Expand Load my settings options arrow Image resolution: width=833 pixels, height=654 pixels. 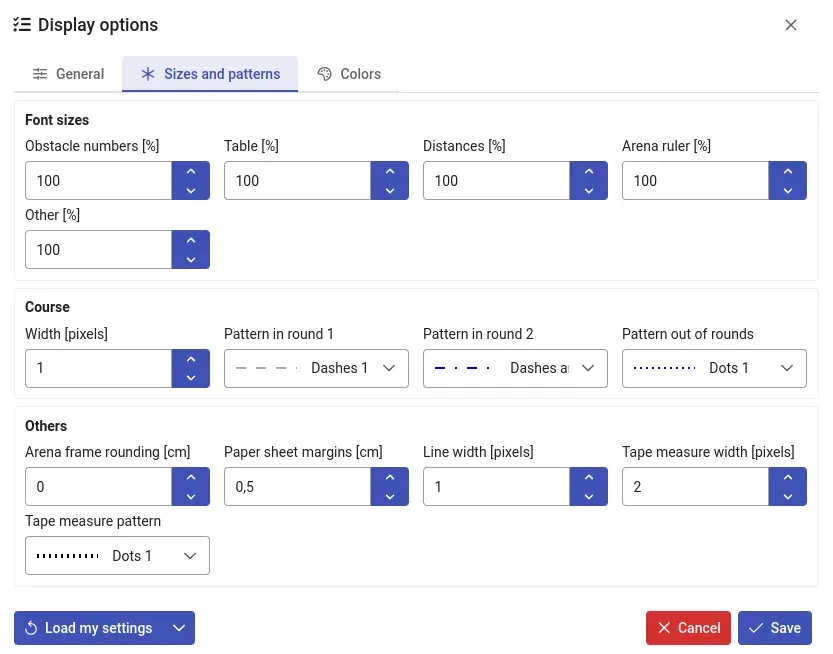[x=179, y=628]
